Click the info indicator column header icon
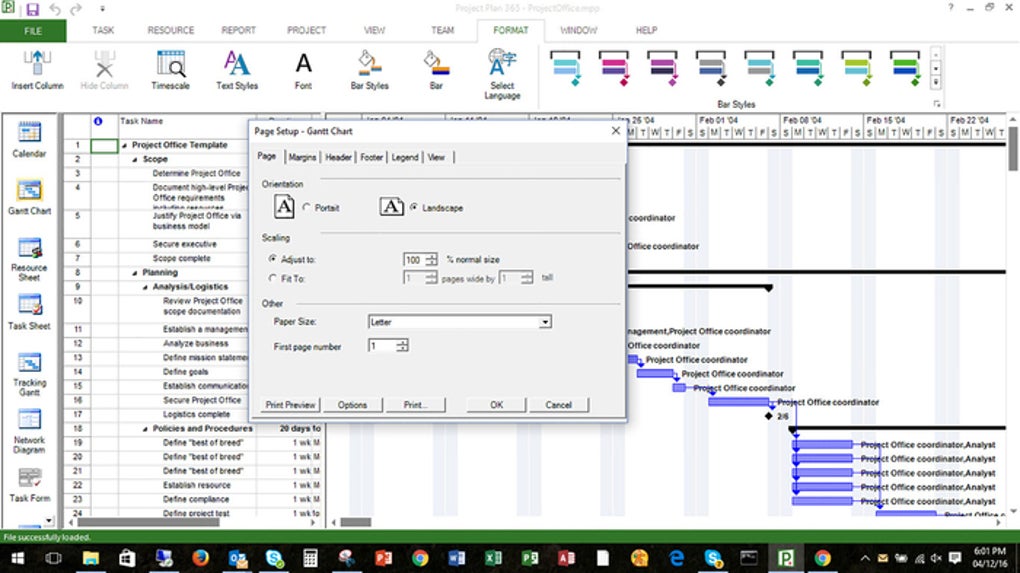 (x=98, y=121)
